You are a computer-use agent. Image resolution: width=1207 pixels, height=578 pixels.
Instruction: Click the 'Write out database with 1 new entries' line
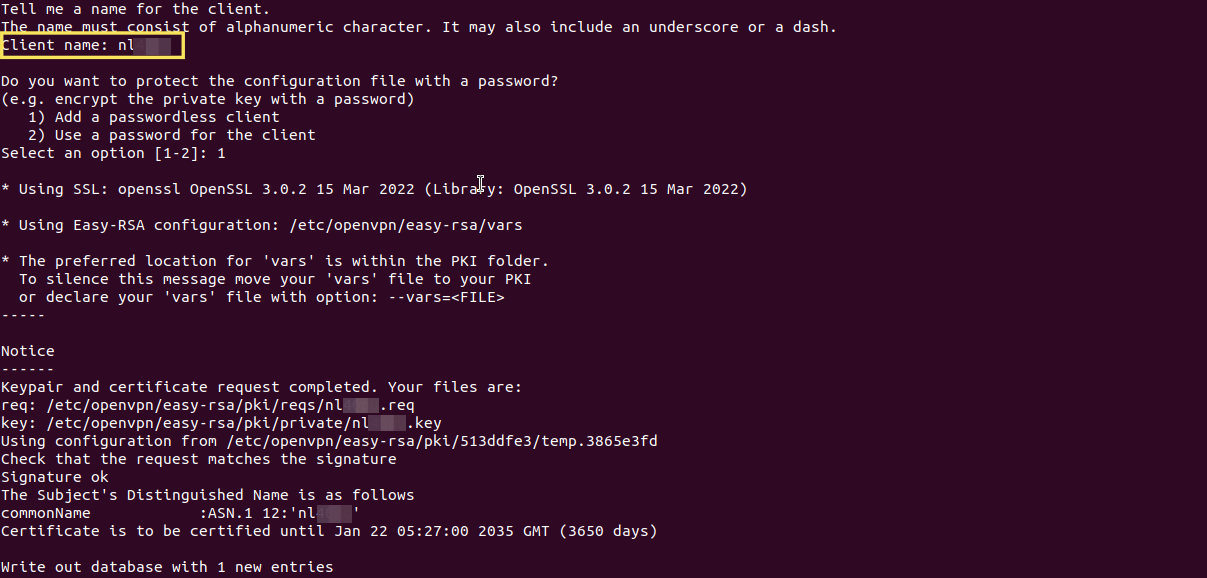pyautogui.click(x=167, y=567)
